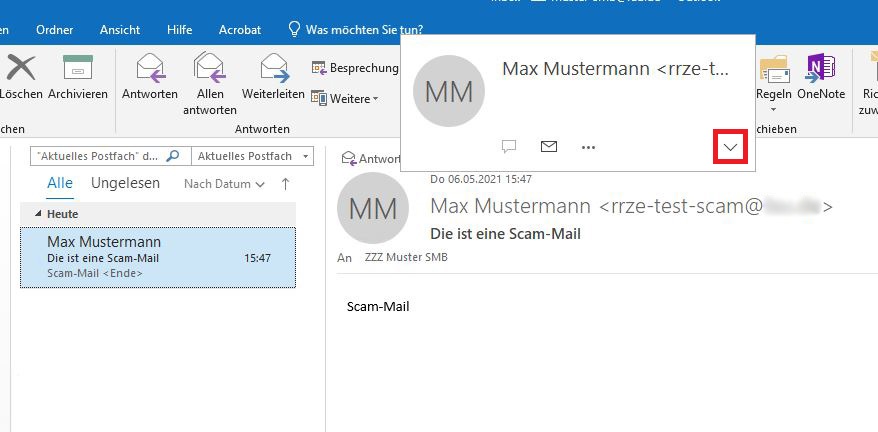
Task: Collapse the Heute message group
Action: (x=38, y=214)
